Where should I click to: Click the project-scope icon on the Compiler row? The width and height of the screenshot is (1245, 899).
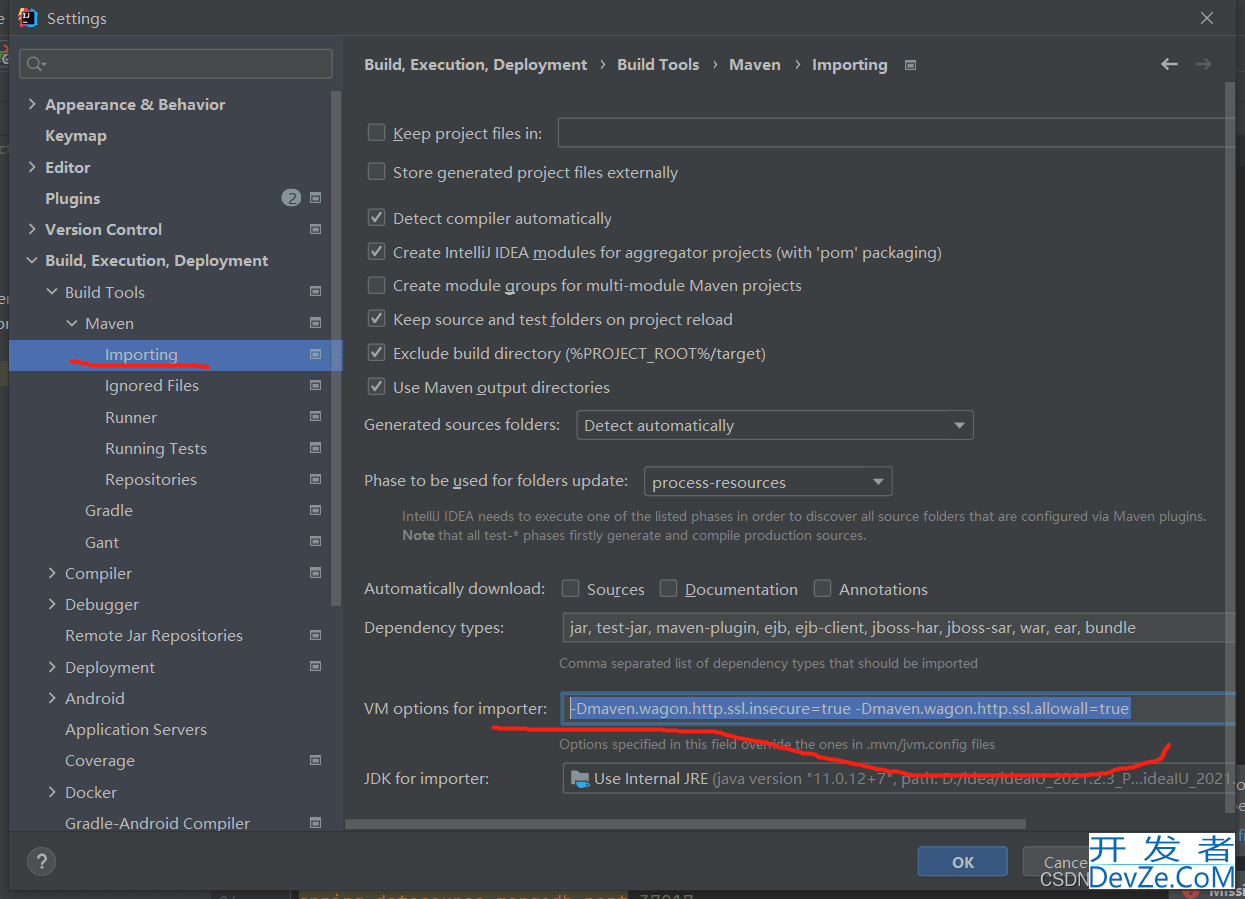316,573
